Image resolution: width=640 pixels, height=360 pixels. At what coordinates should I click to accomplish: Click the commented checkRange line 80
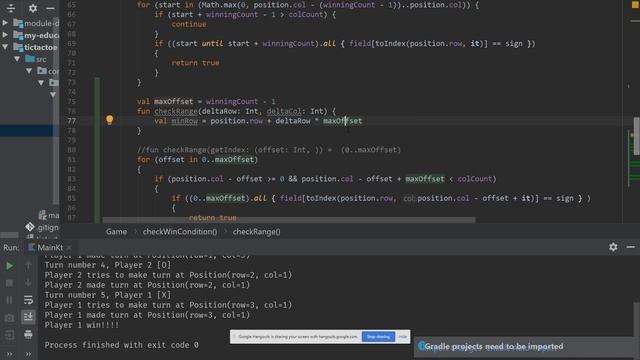click(269, 150)
